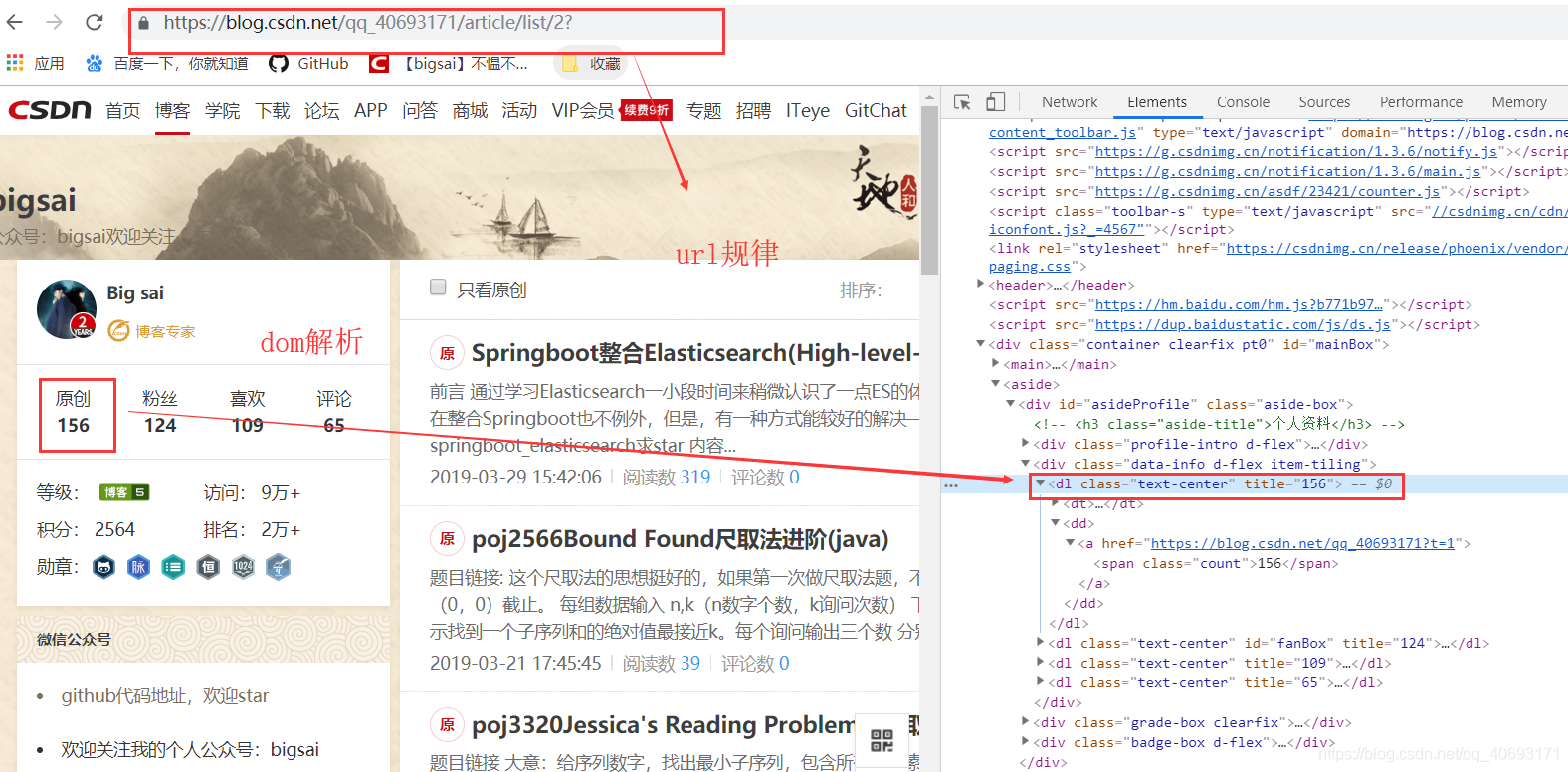This screenshot has width=1568, height=772.
Task: Click the CSDN logo
Action: pyautogui.click(x=50, y=109)
